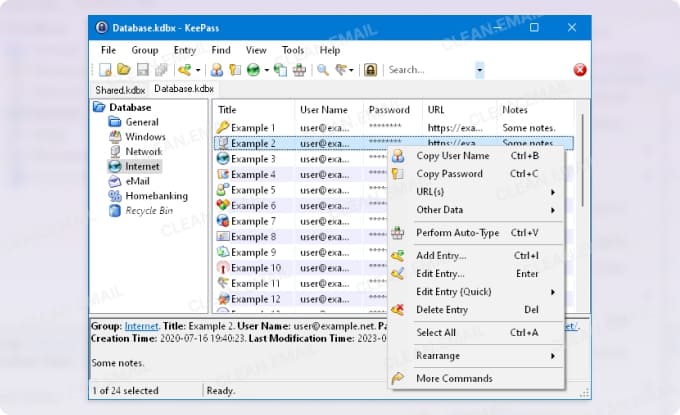This screenshot has width=680, height=415.
Task: Click the Lock Workspace padlock icon
Action: click(x=370, y=70)
